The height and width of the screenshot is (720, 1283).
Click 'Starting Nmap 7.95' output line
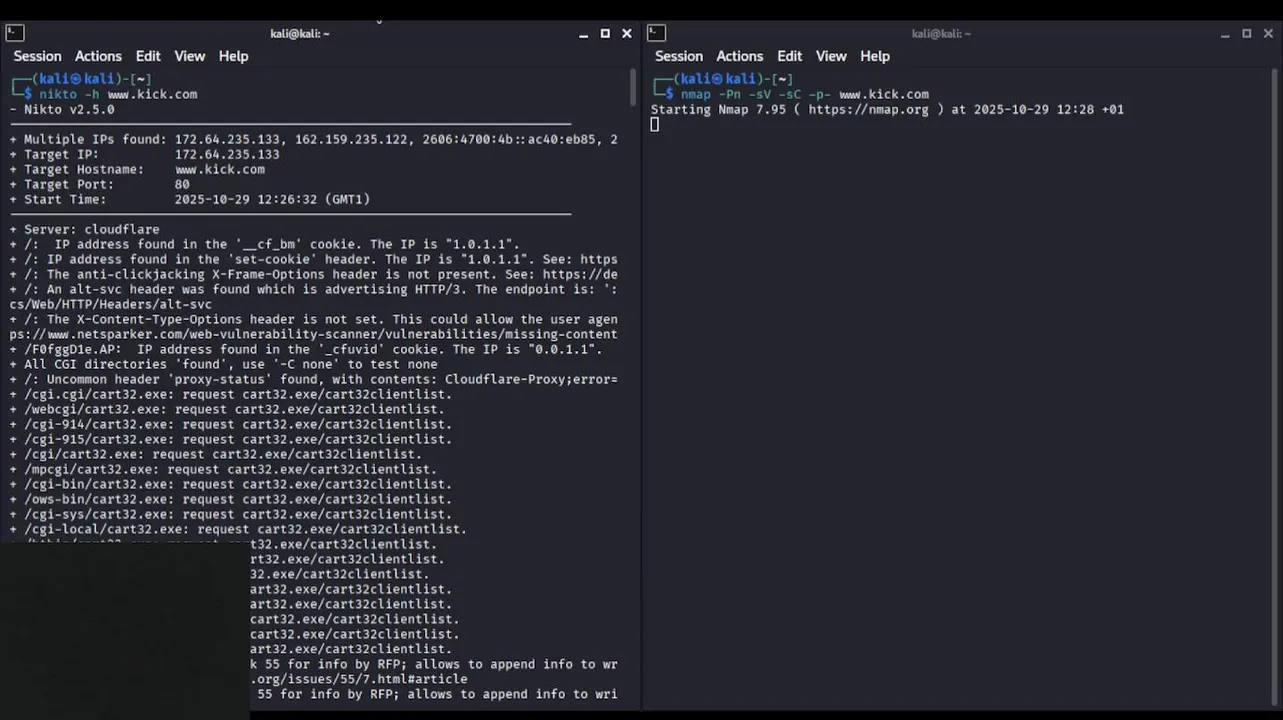click(x=887, y=109)
